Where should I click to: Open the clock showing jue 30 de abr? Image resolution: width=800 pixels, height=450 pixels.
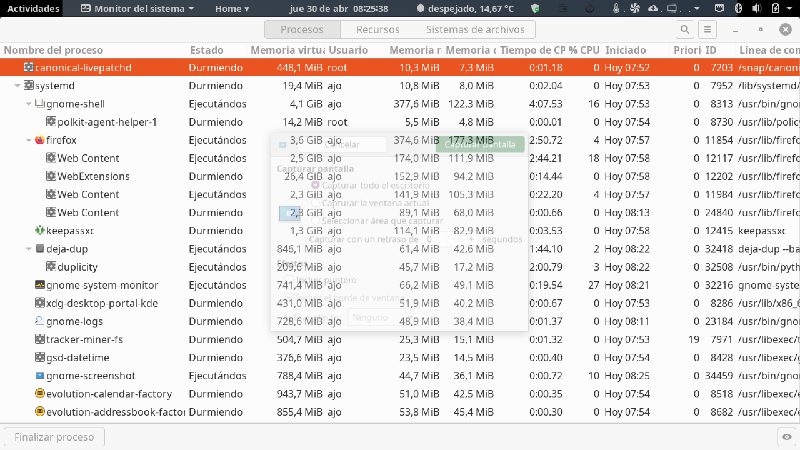point(339,8)
